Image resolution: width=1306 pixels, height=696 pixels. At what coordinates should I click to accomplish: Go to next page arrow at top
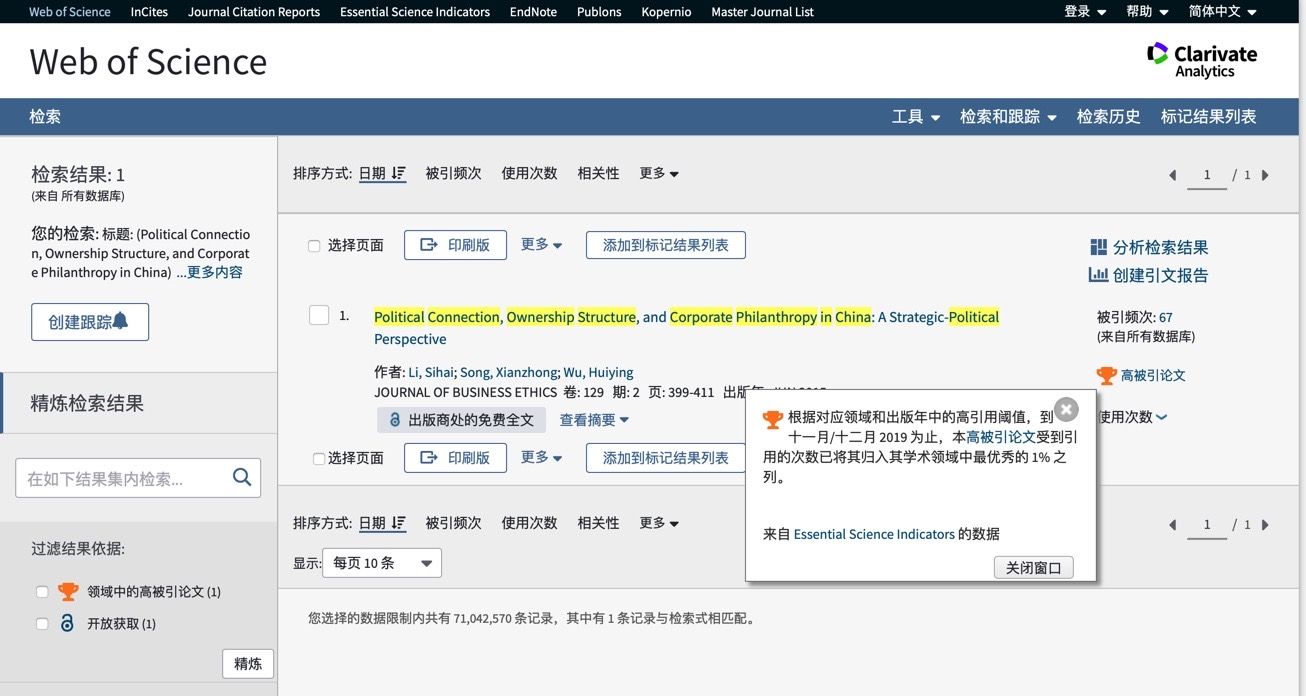(x=1265, y=175)
